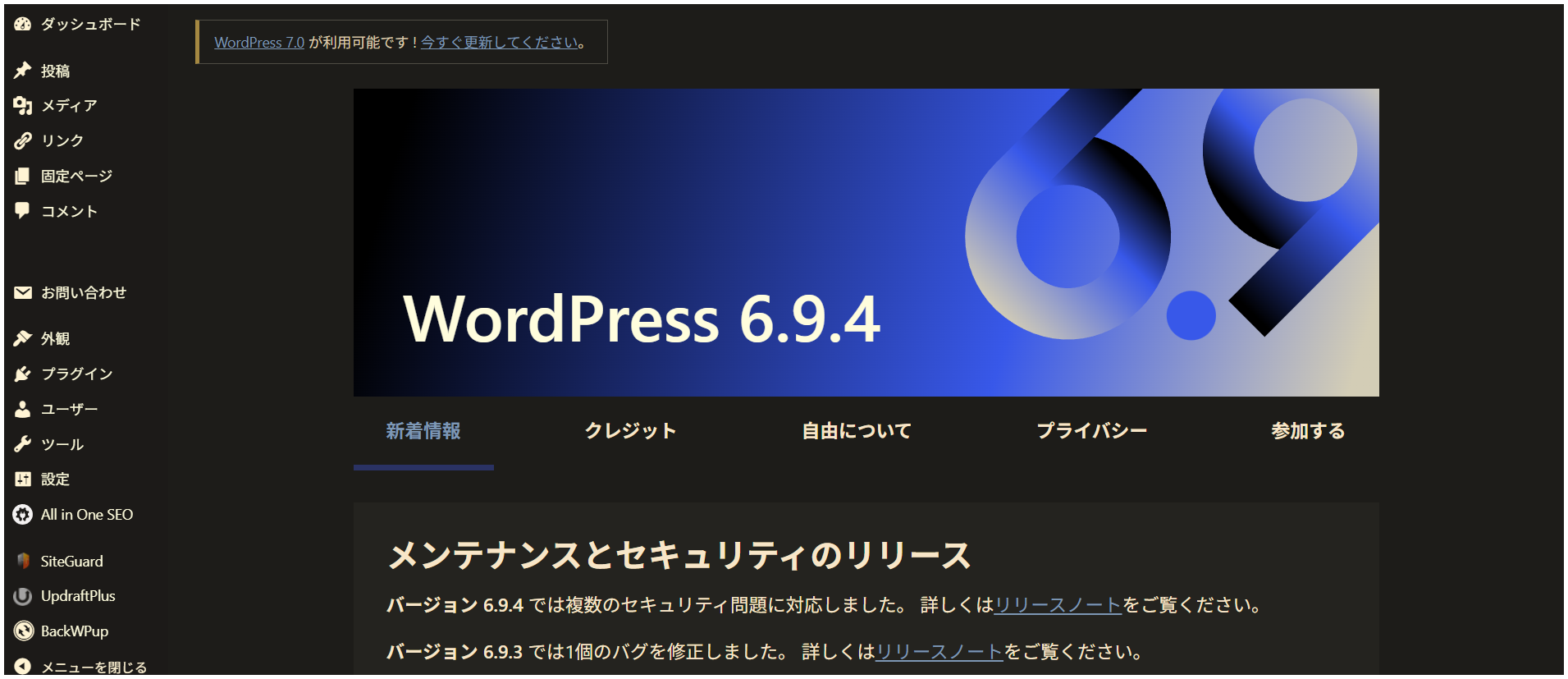Select the 新着情報 tab

[x=423, y=431]
